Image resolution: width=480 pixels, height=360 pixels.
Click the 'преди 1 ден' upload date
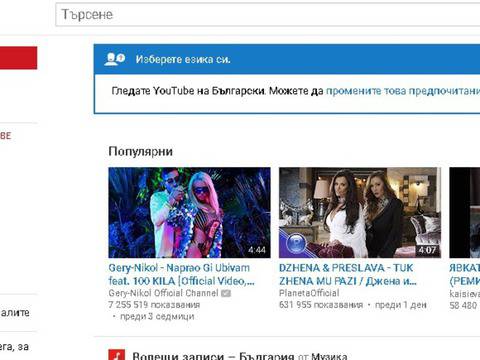(401, 305)
